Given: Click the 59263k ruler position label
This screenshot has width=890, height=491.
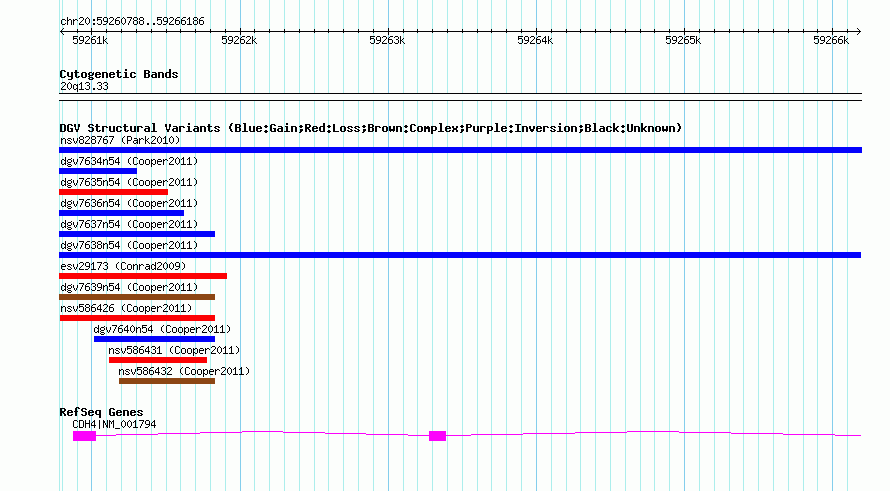Looking at the screenshot, I should [x=387, y=40].
